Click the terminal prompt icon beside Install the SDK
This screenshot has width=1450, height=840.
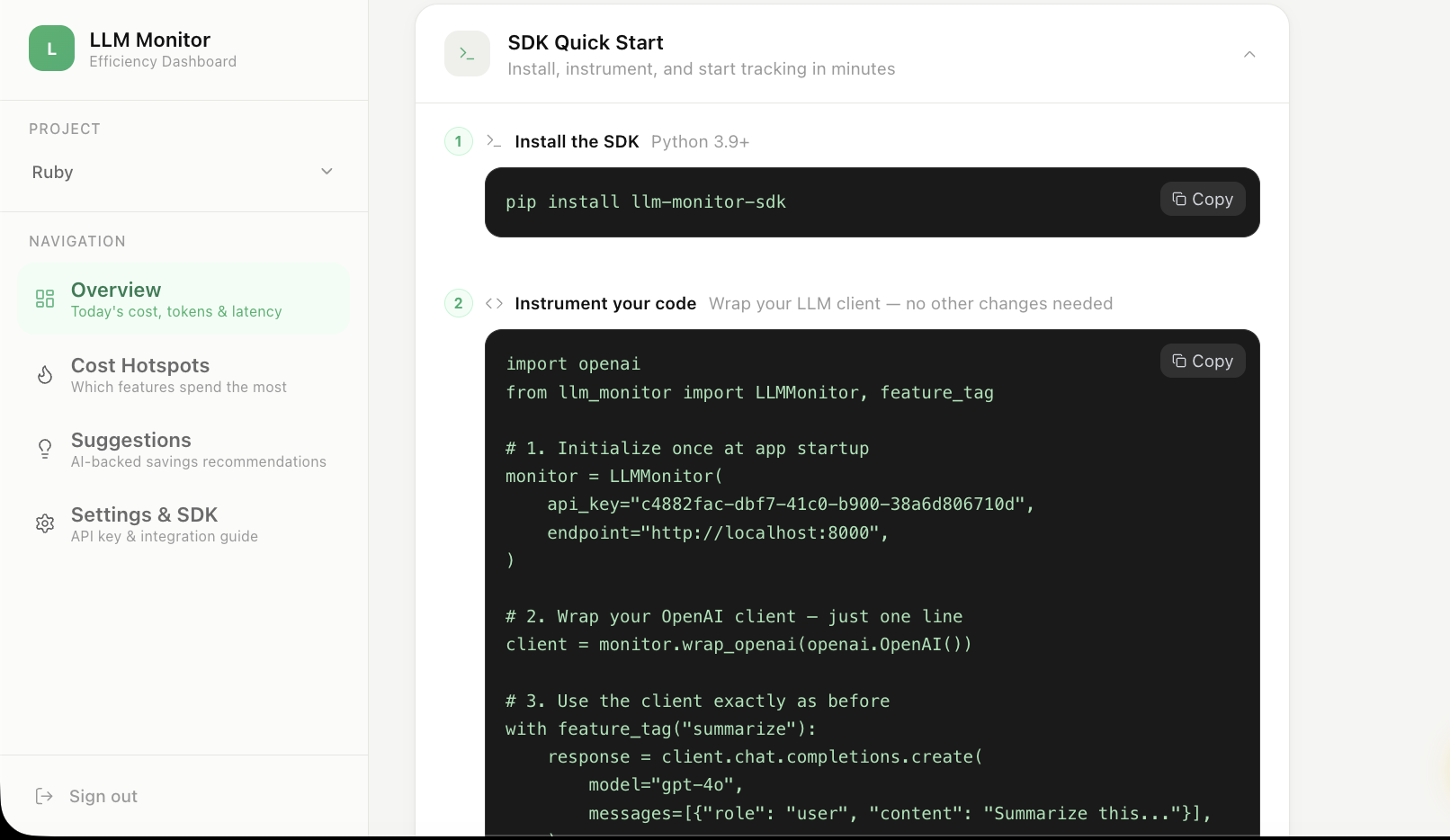pos(494,141)
